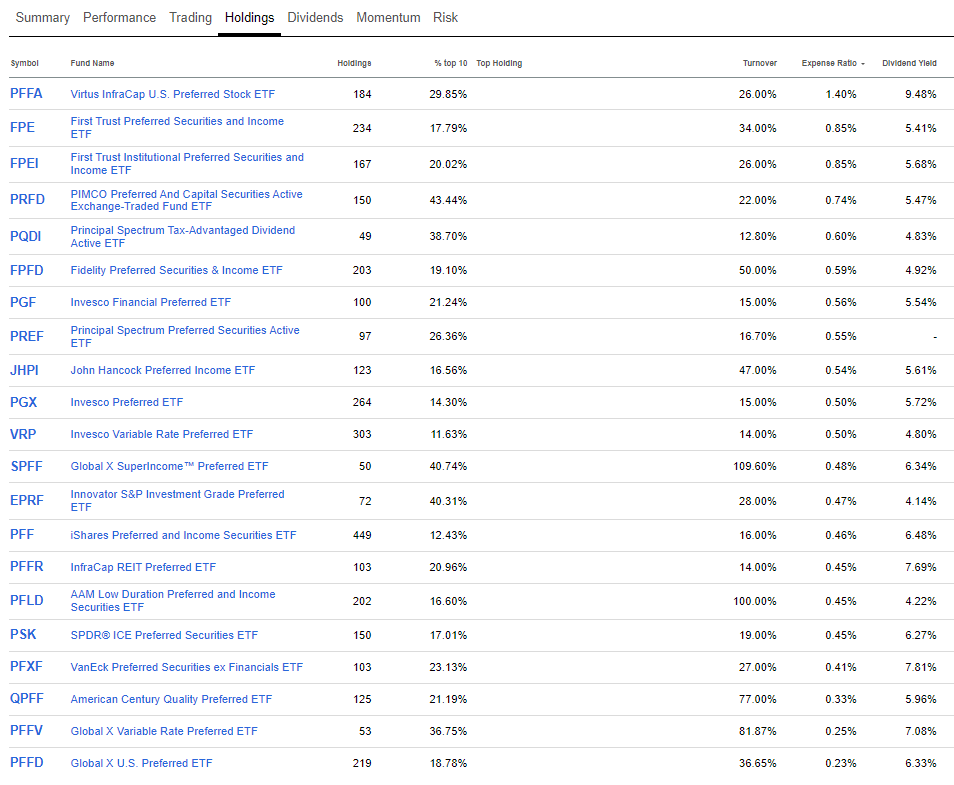This screenshot has height=785, width=954.
Task: Open the Invesco Preferred ETF fund link
Action: point(126,402)
